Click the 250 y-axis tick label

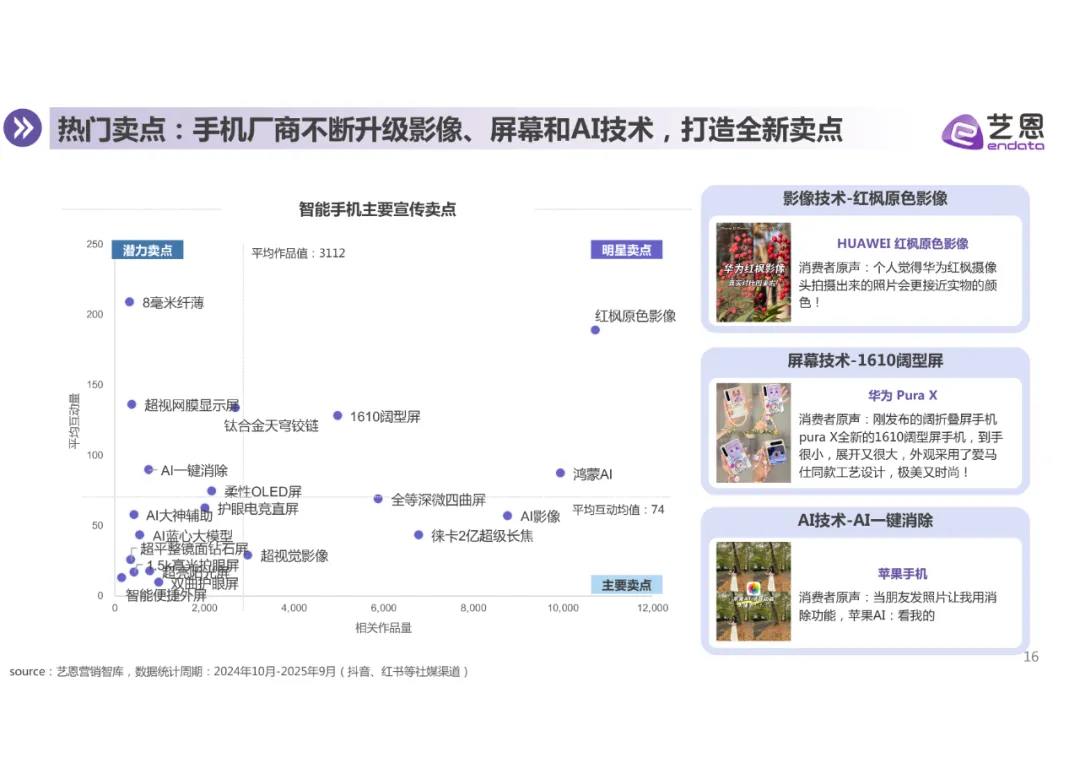tap(95, 244)
